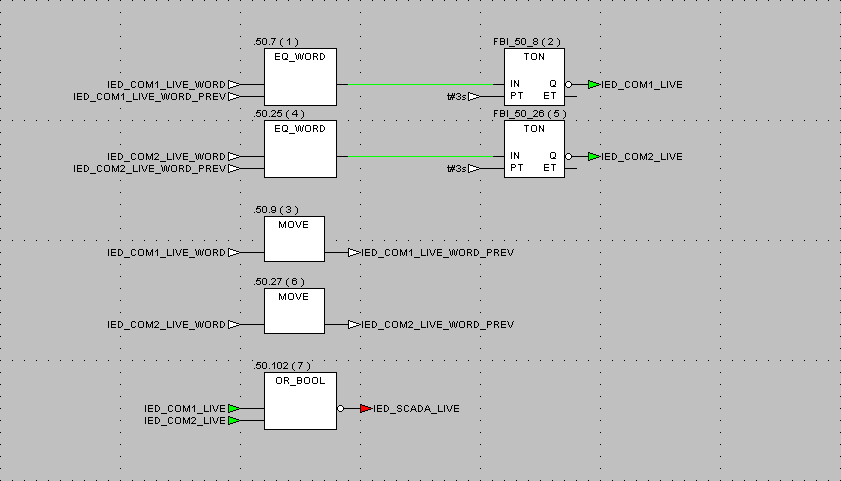Screen dimensions: 841x481
Task: Select the MOVE block .50.27
Action: pyautogui.click(x=294, y=311)
